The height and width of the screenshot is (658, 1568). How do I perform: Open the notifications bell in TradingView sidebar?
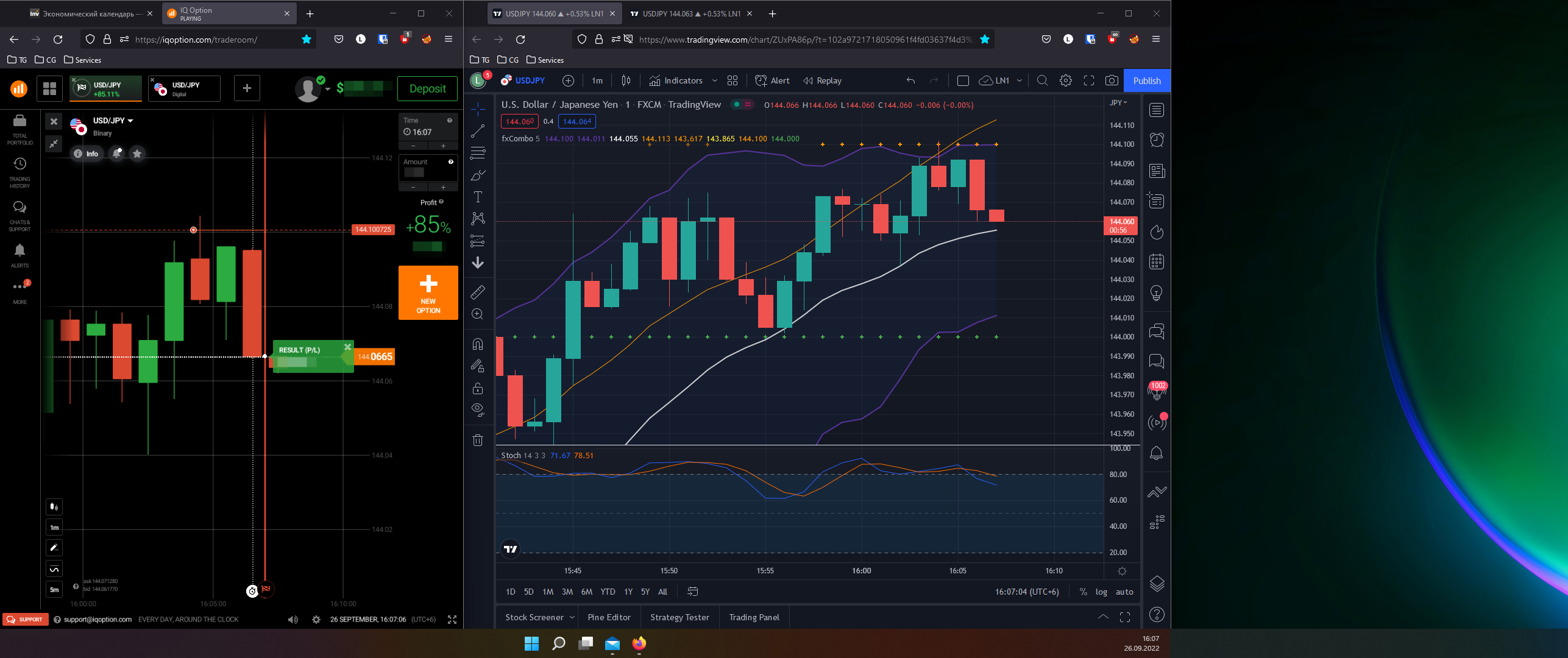(1157, 453)
